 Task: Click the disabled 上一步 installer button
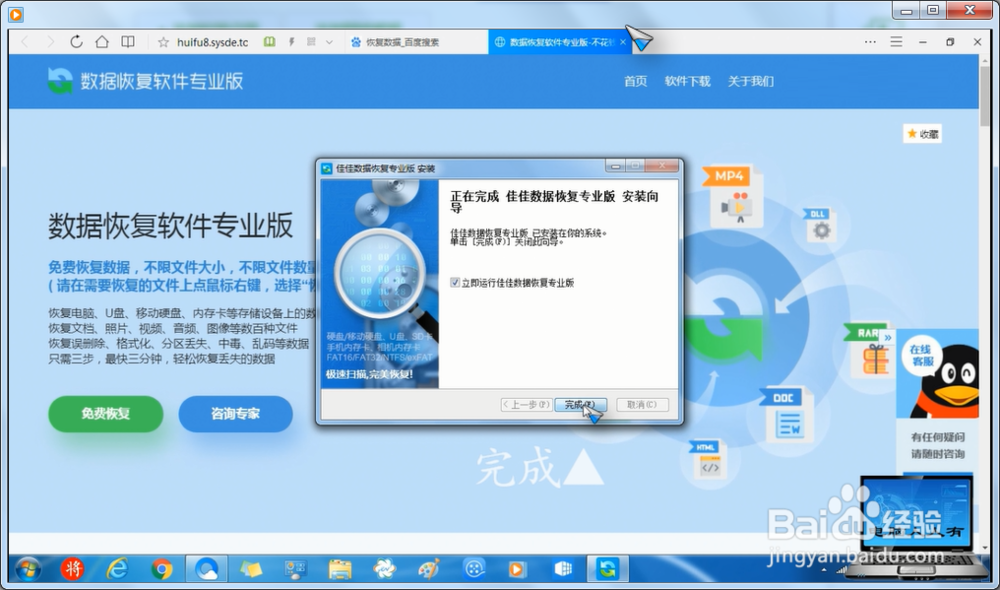526,404
